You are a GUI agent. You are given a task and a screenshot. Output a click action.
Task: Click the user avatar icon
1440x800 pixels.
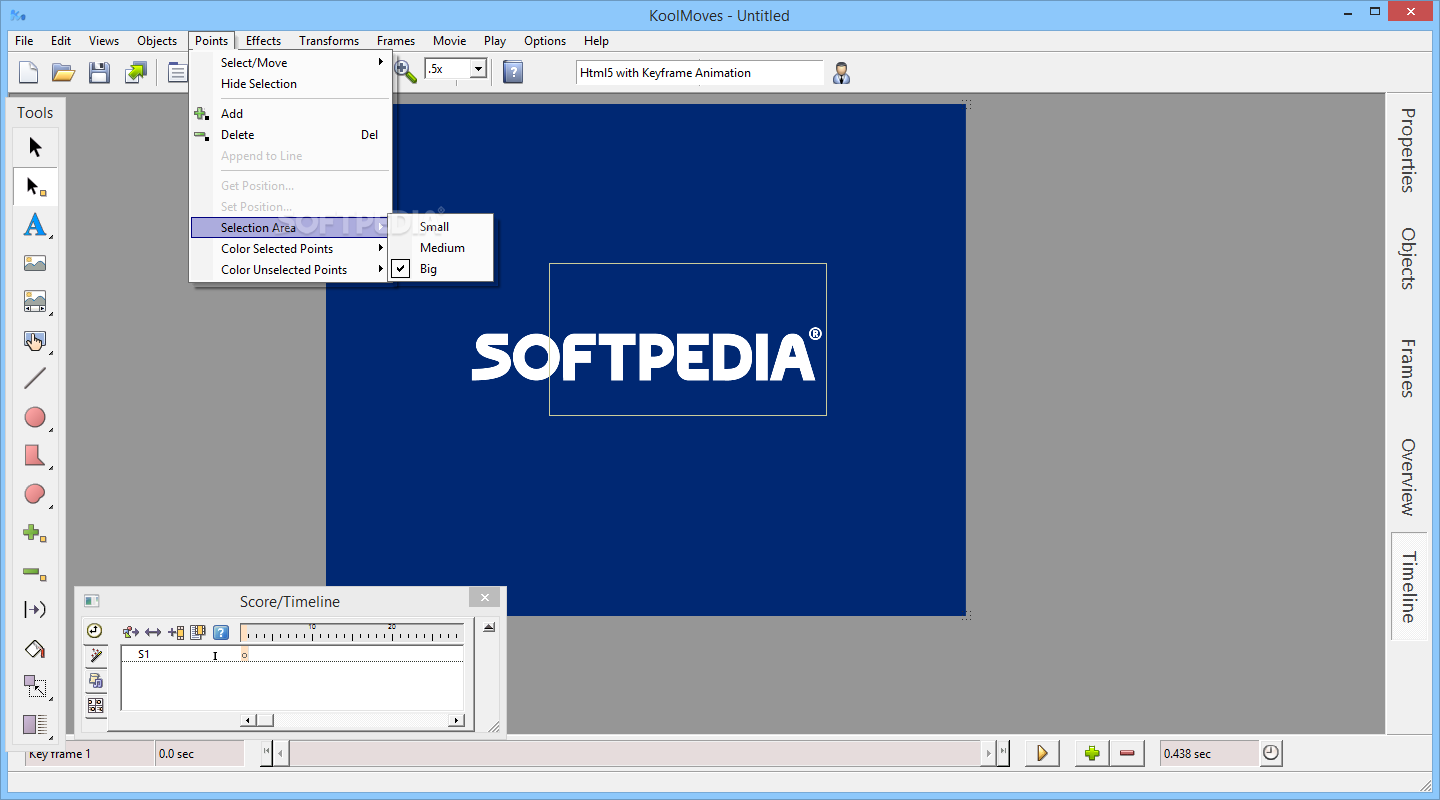(x=841, y=73)
